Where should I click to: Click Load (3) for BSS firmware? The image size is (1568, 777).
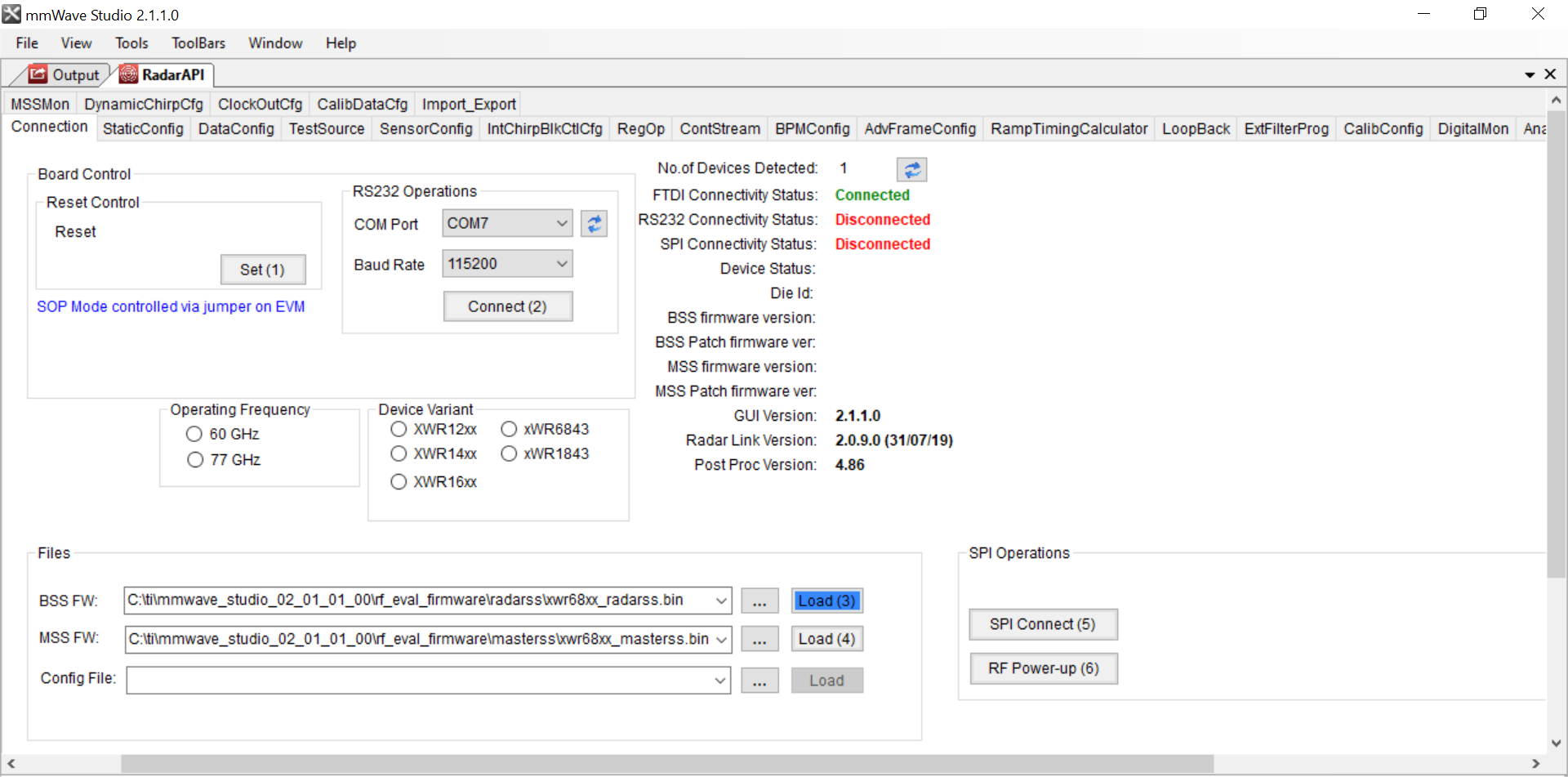pyautogui.click(x=826, y=601)
